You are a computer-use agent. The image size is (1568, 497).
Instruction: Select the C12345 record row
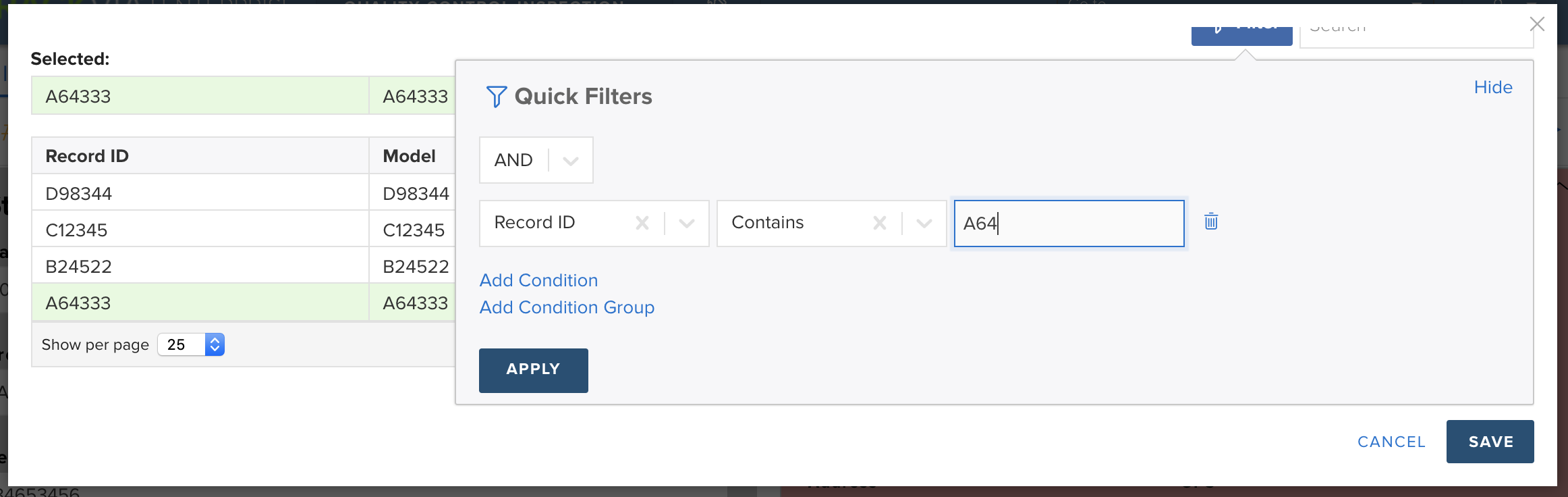point(244,230)
